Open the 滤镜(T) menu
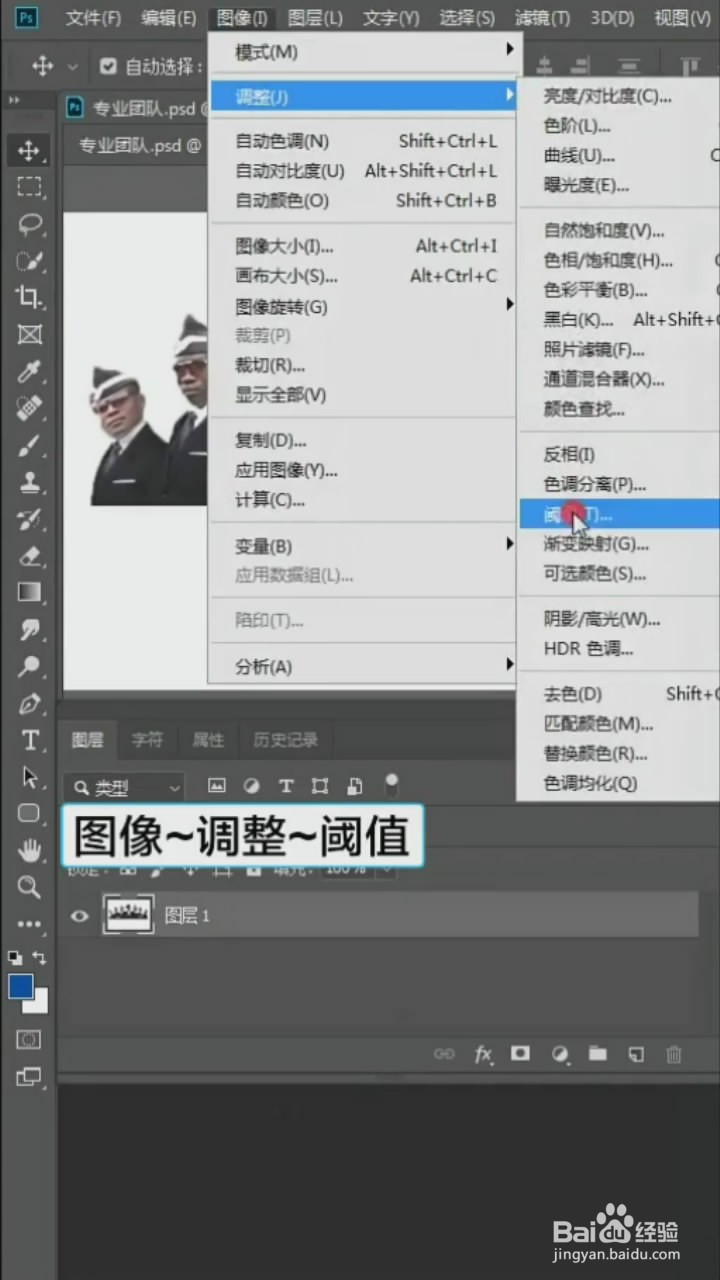 (x=543, y=17)
